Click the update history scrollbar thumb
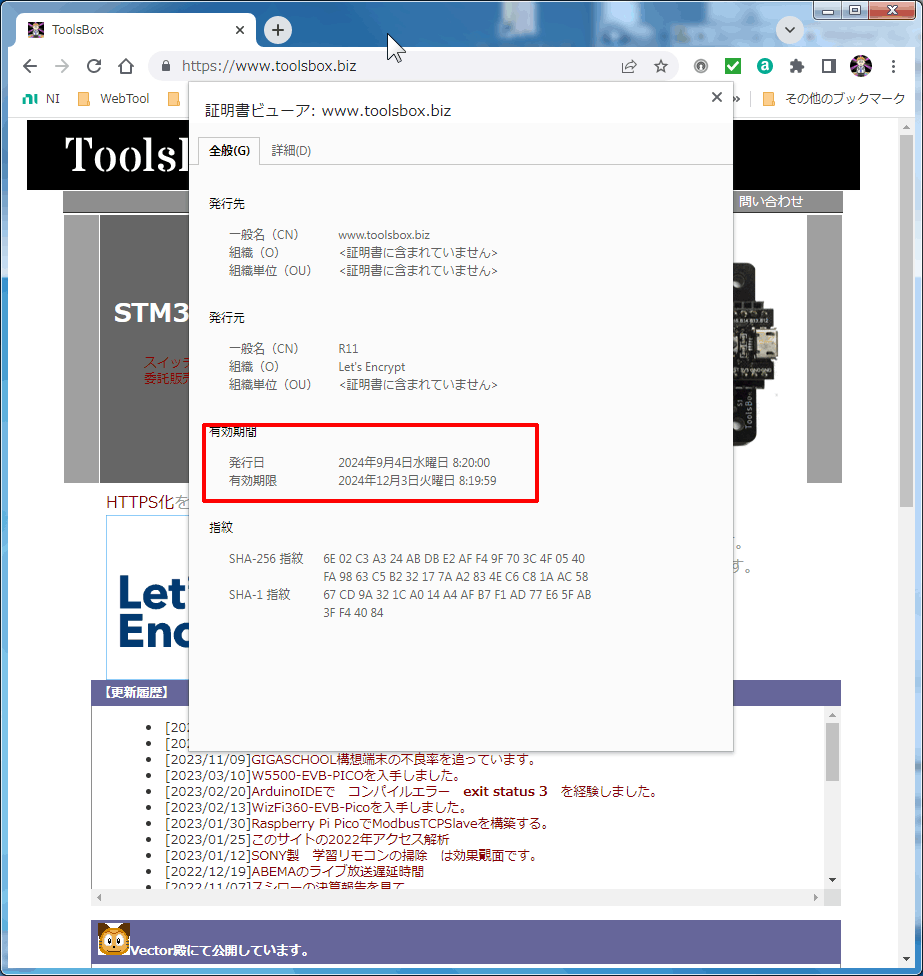 click(x=832, y=751)
